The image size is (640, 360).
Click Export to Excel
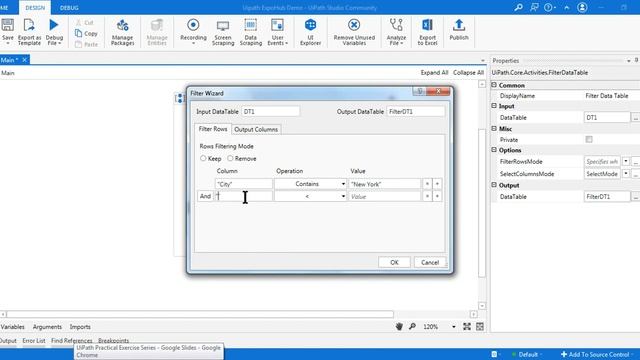427,32
